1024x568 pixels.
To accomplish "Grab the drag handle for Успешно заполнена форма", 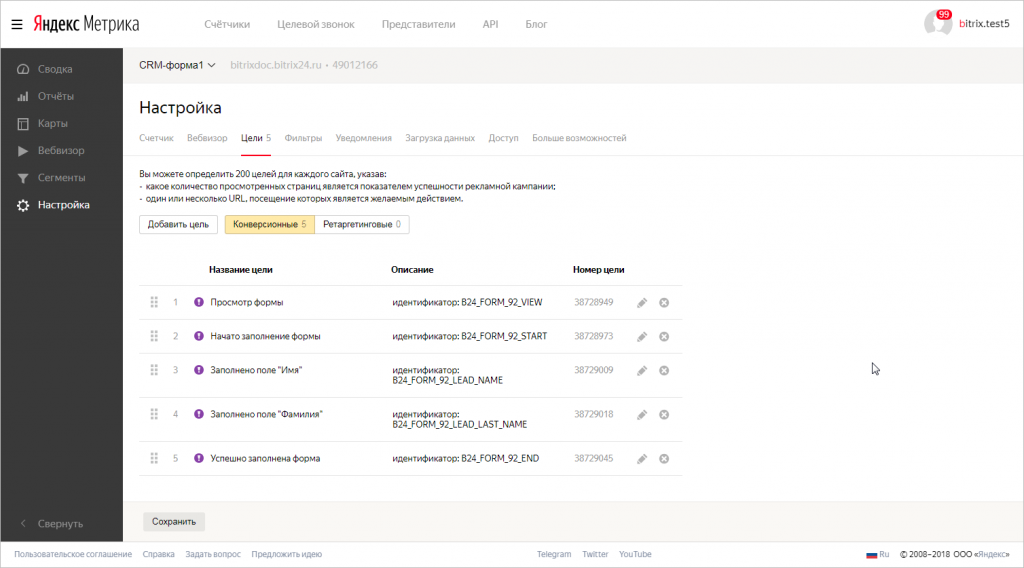I will point(154,458).
